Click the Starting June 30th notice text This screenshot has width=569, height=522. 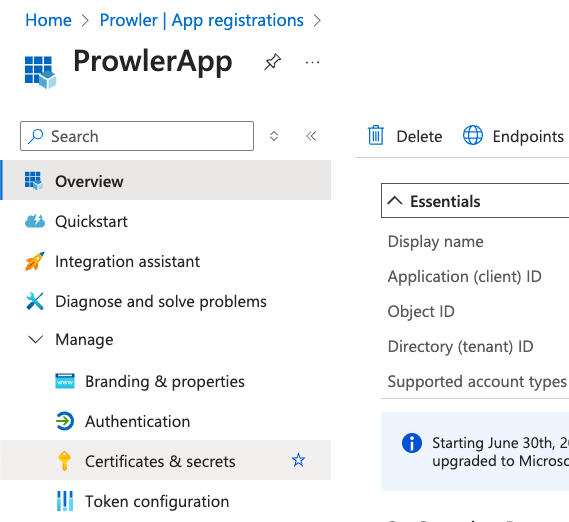(500, 452)
